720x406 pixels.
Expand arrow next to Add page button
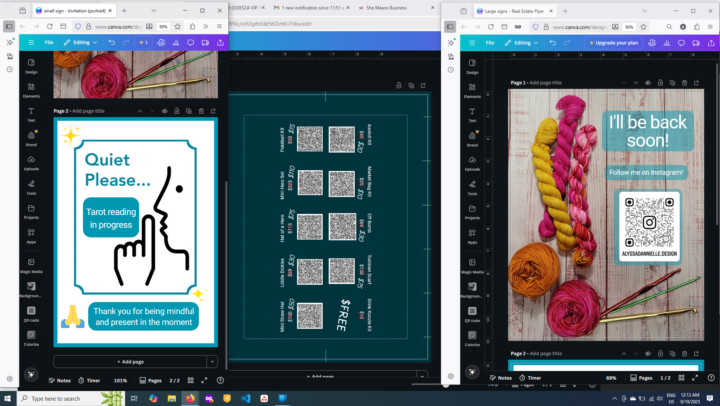(x=212, y=361)
